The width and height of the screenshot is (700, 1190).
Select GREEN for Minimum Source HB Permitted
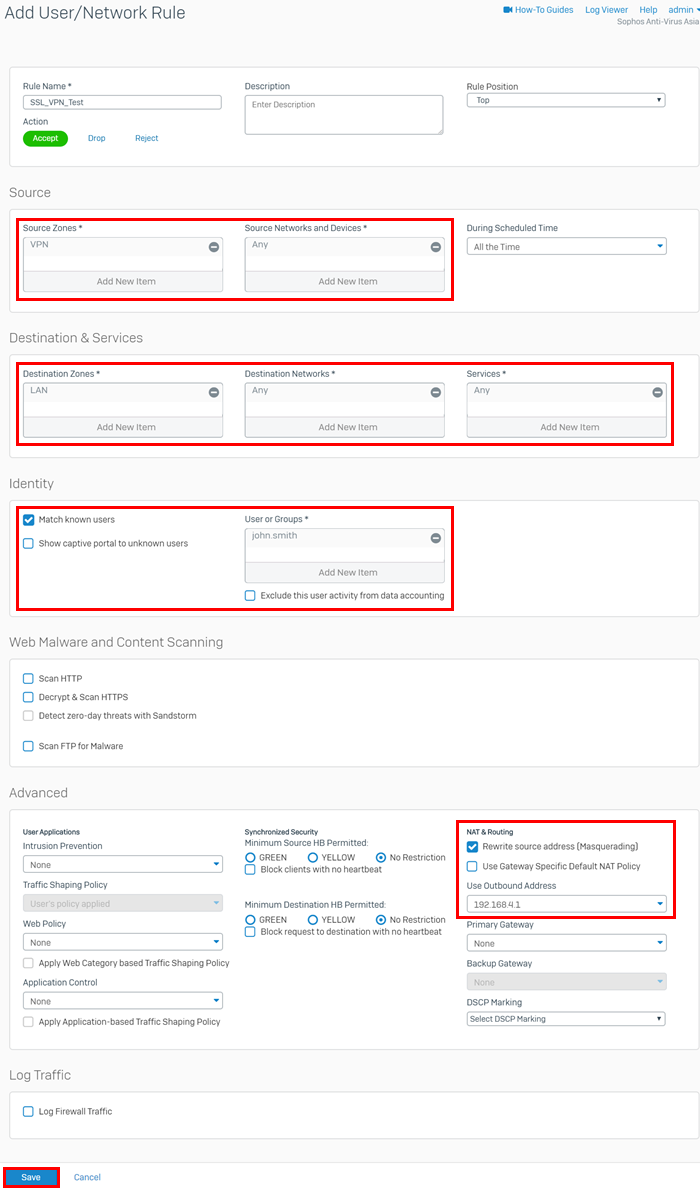pos(250,857)
